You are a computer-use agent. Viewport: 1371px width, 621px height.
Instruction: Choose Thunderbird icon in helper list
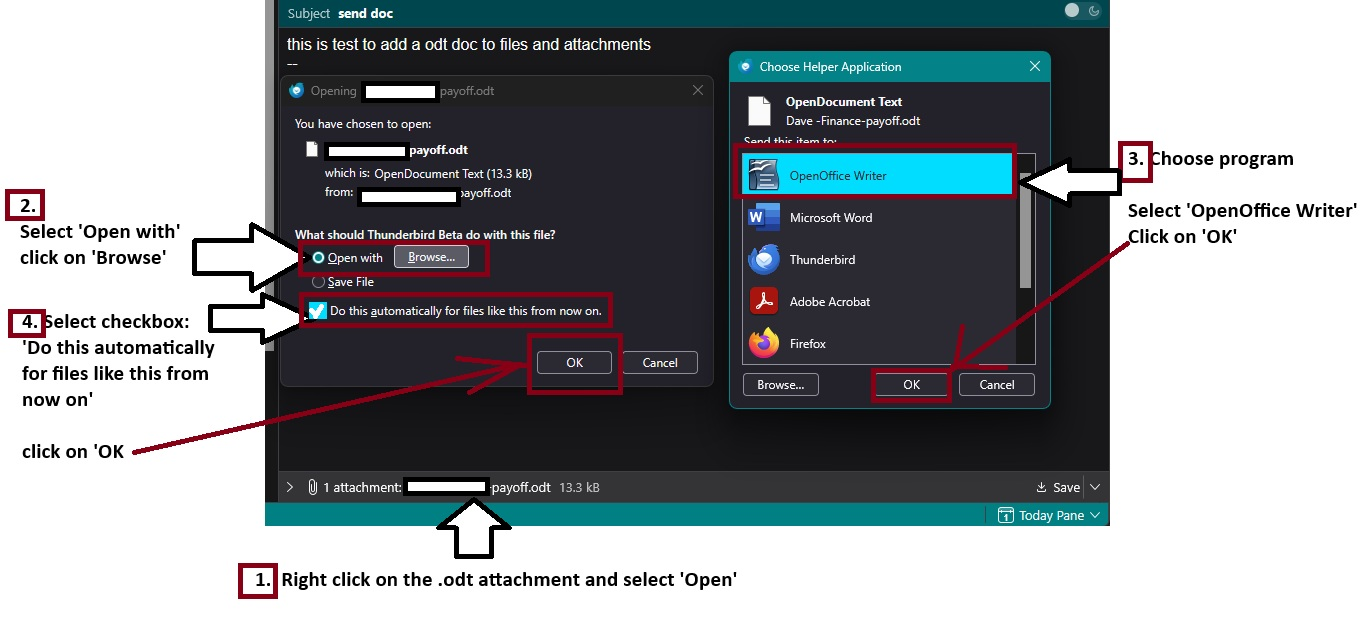click(x=764, y=260)
